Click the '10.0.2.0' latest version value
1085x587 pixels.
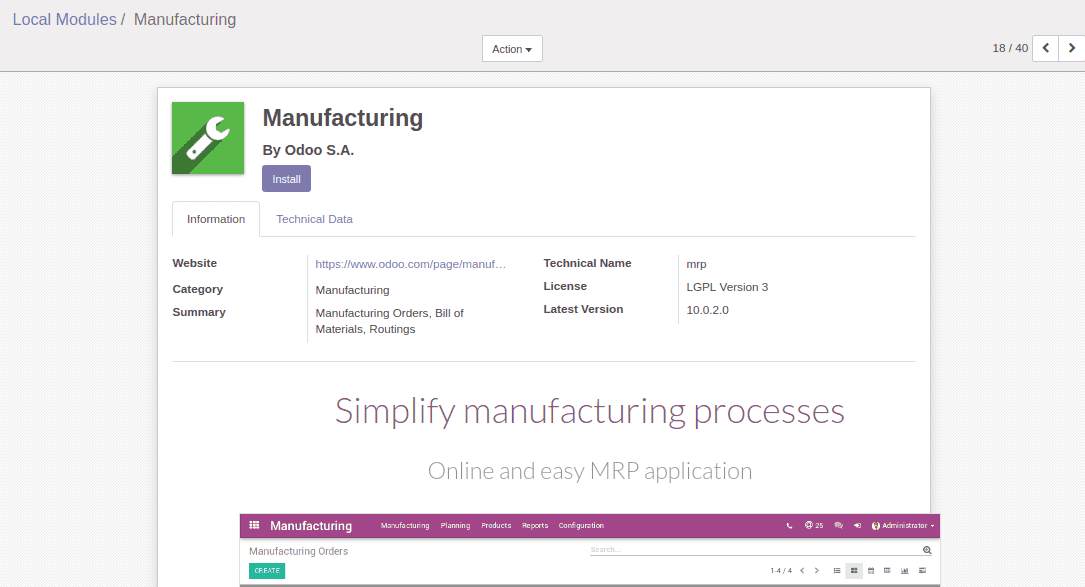pos(707,310)
